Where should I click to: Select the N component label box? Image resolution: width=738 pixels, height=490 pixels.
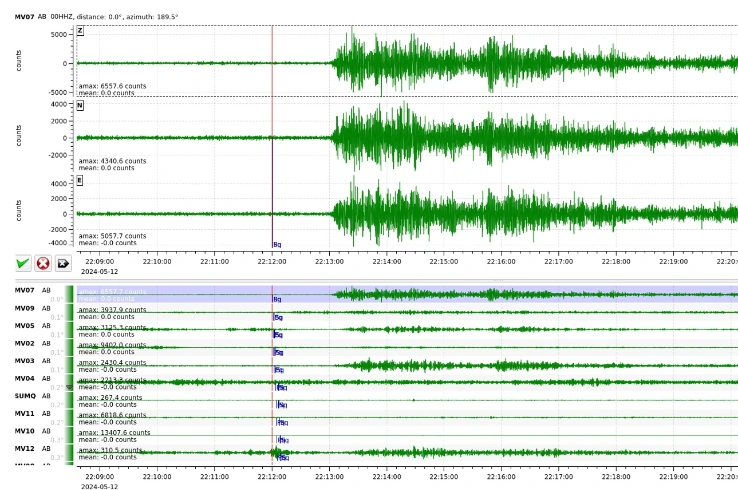[x=80, y=105]
